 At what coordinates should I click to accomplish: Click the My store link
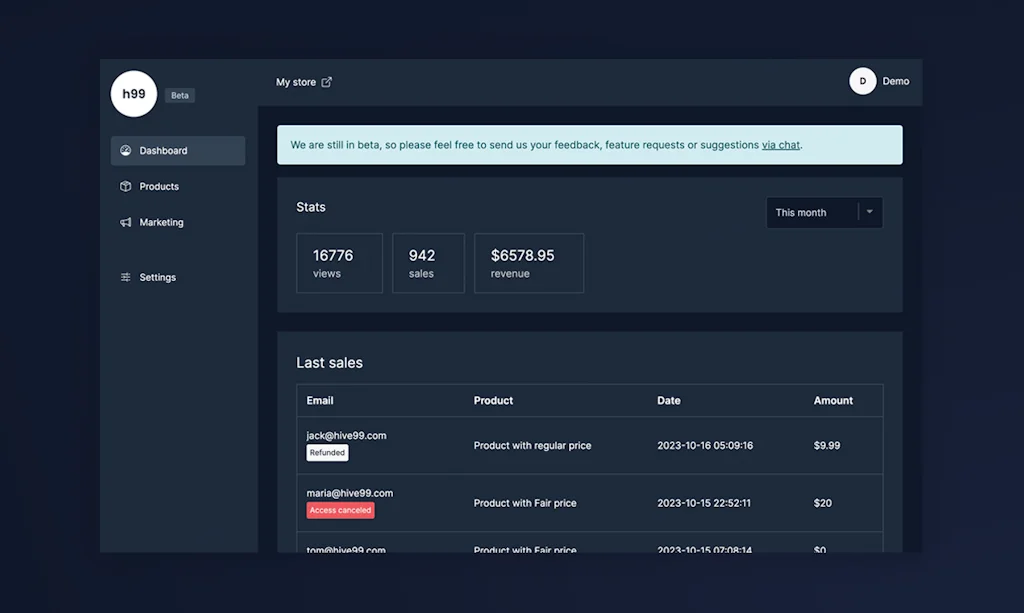(298, 81)
